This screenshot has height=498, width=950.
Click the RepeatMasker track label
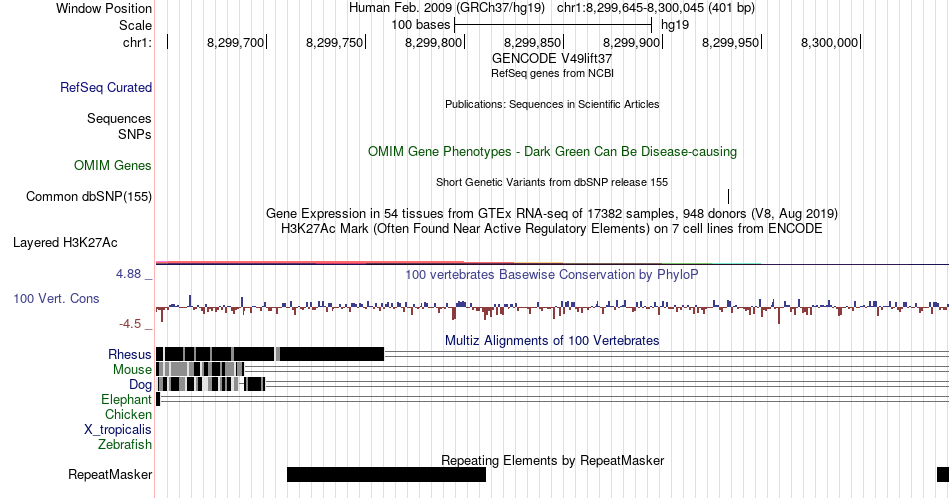tap(110, 474)
